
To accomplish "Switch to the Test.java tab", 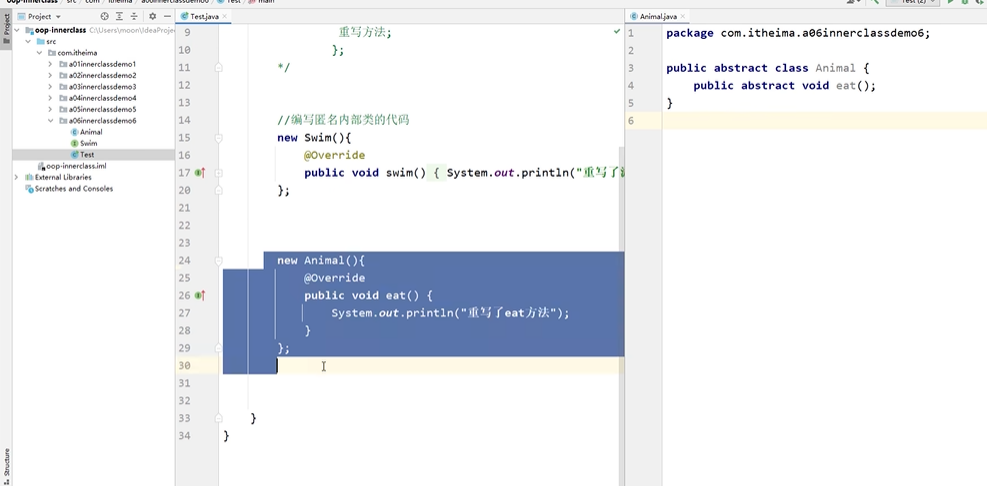I will [202, 16].
